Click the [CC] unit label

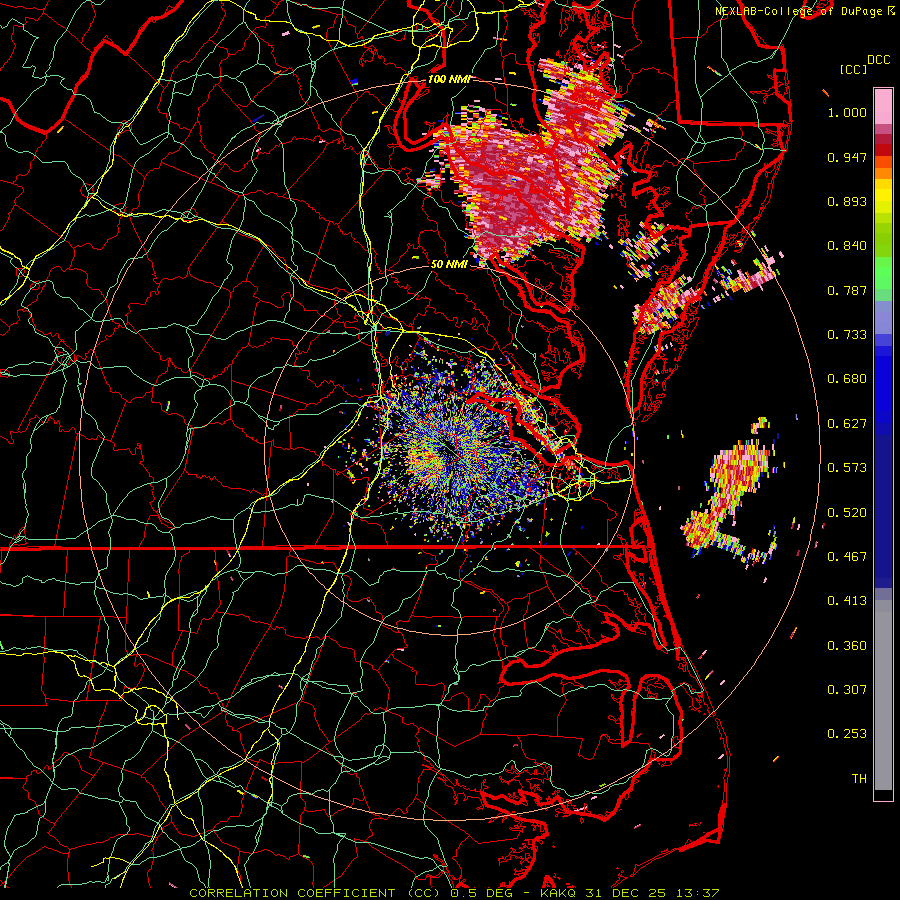(853, 69)
